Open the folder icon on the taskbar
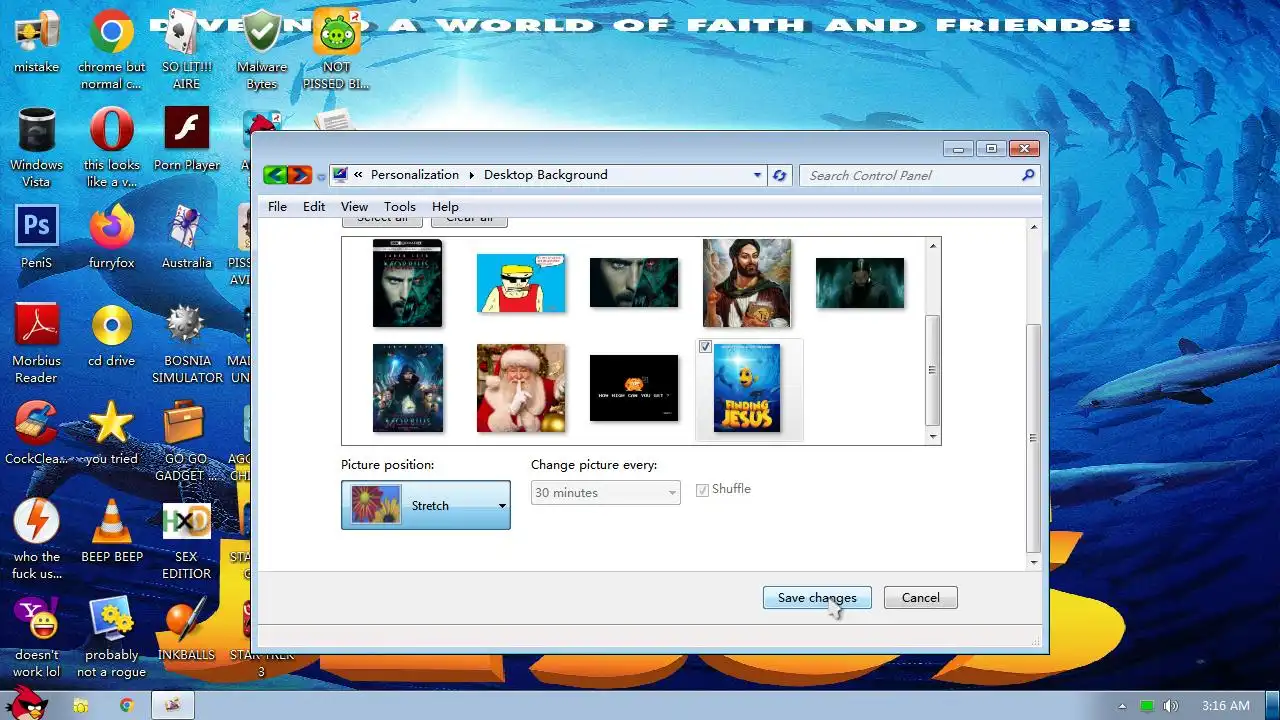The image size is (1280, 720). click(x=81, y=705)
